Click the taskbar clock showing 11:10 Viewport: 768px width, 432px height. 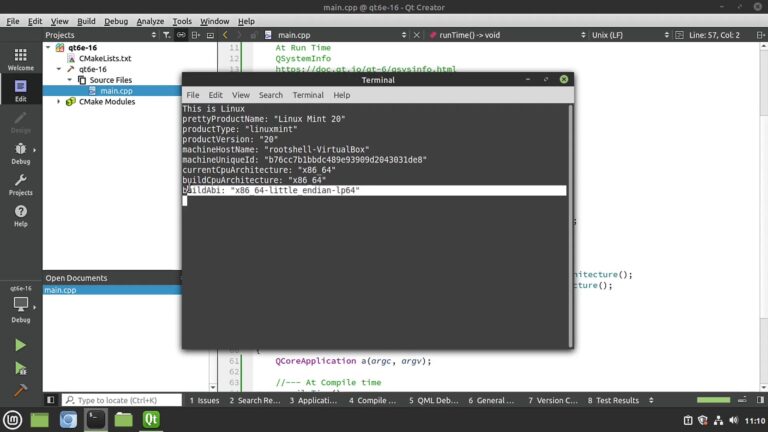pos(755,420)
